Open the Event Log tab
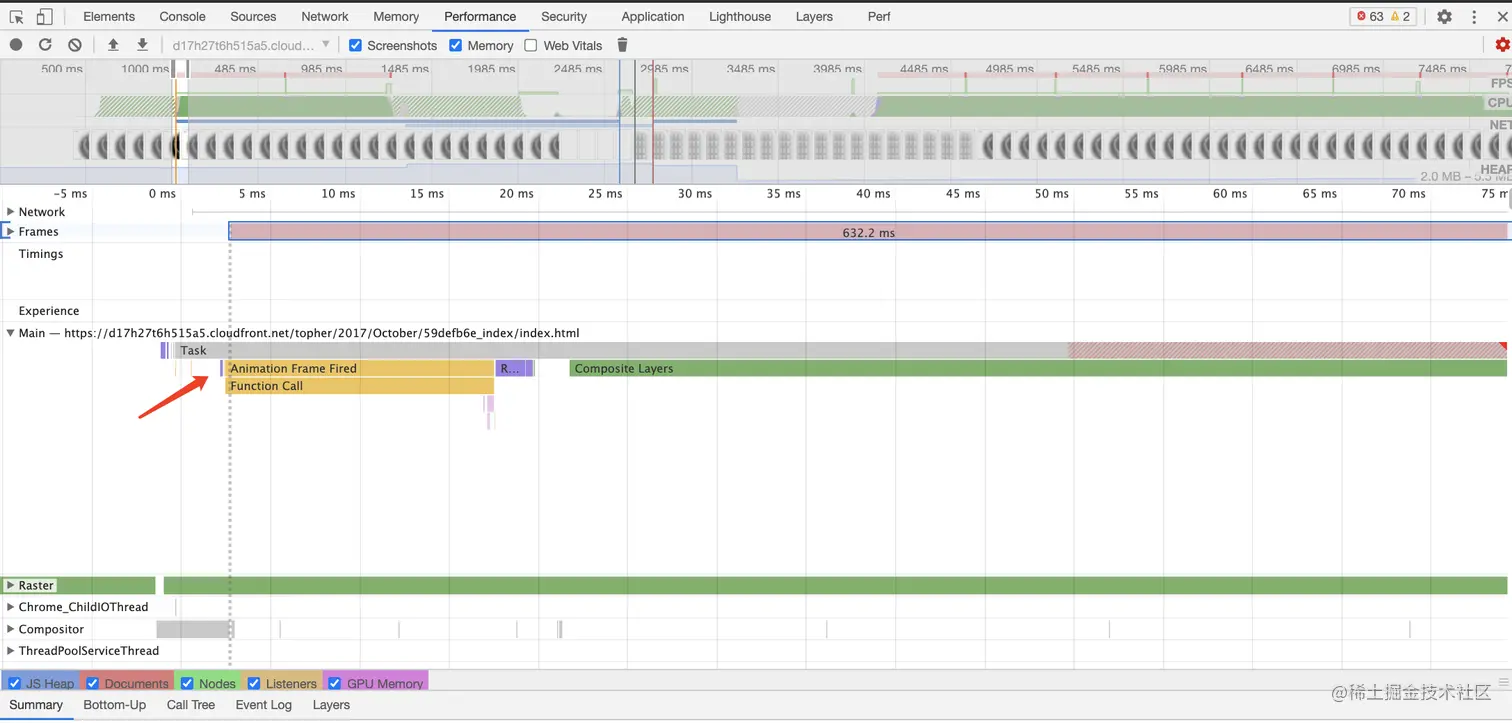Screen dimensions: 1512x723 (264, 705)
